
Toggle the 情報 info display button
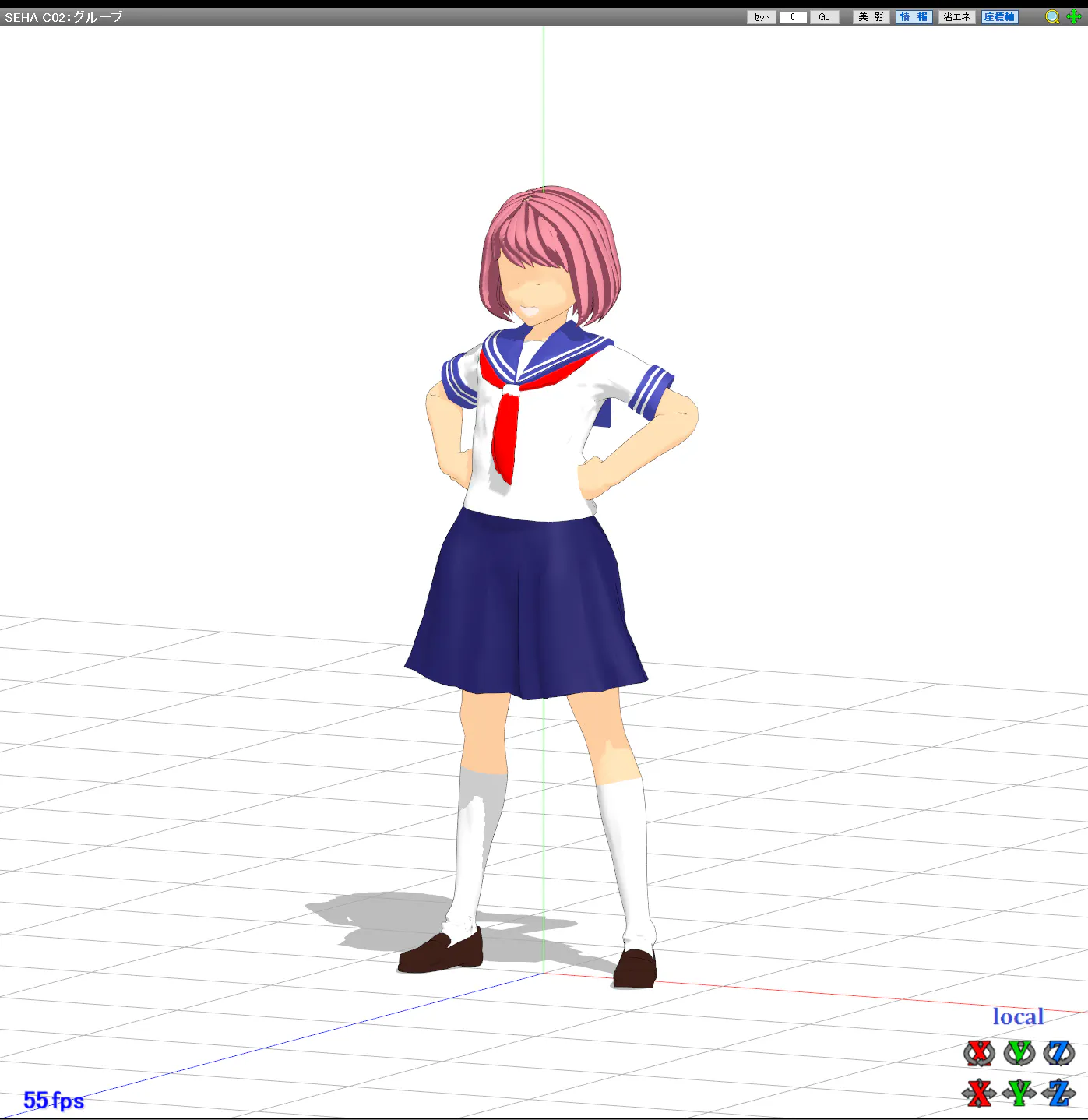[914, 17]
